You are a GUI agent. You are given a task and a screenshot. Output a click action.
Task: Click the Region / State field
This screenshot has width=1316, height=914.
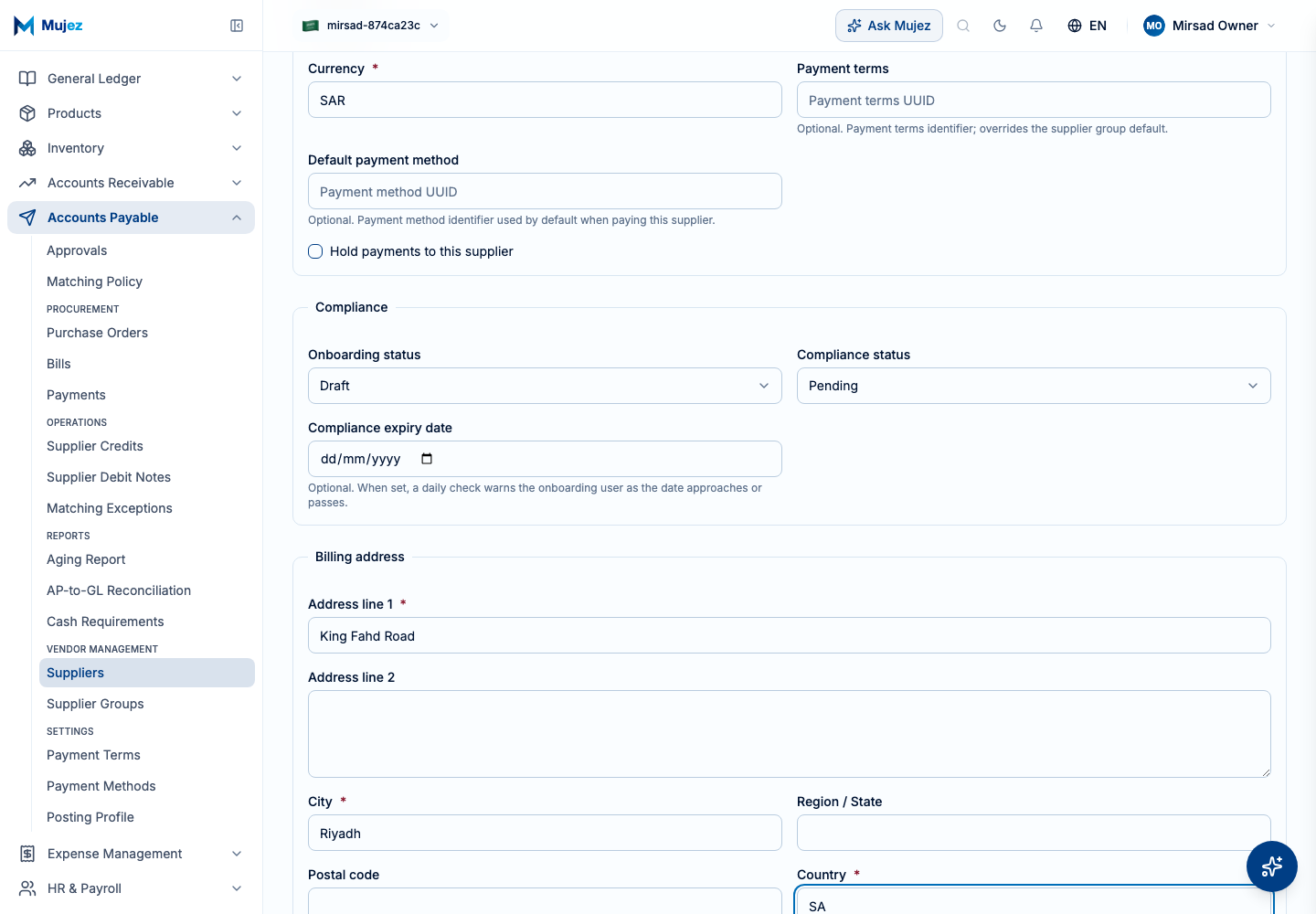(1034, 833)
